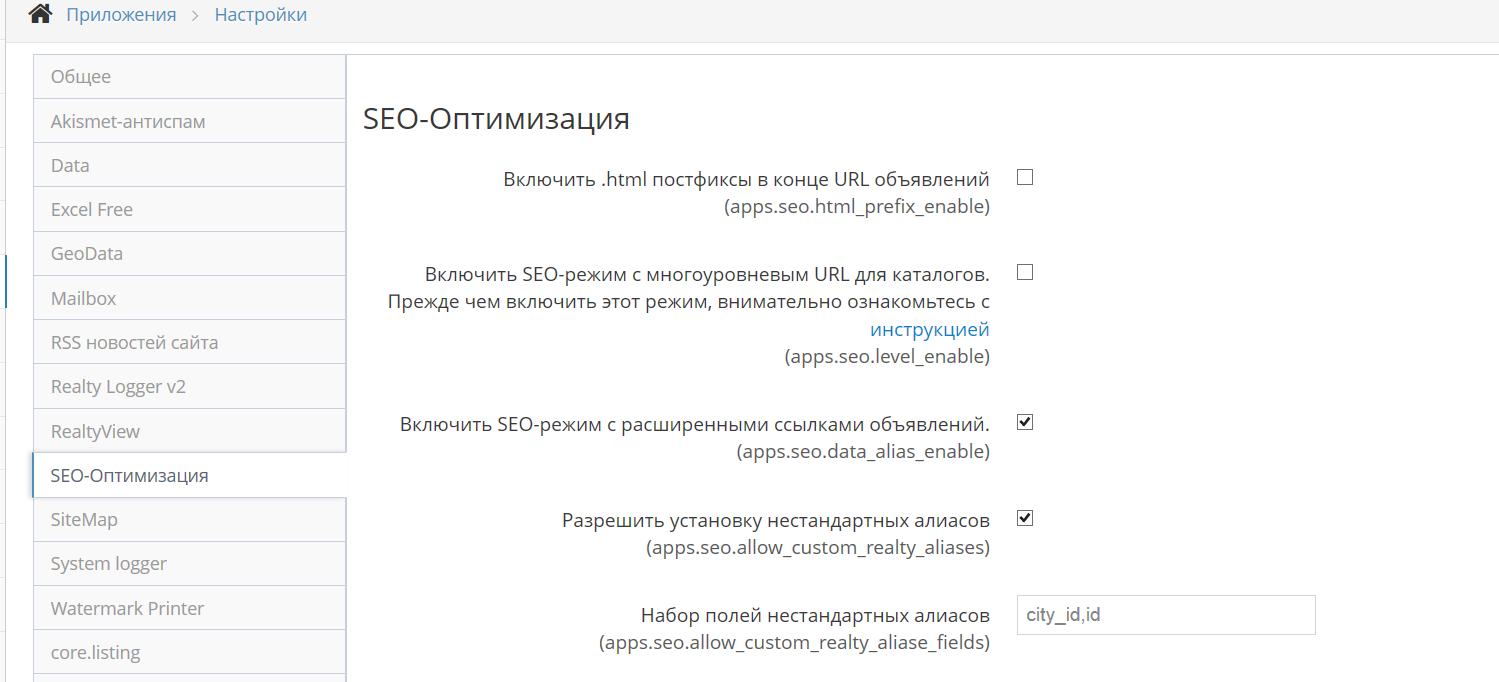Open the Akismet-антиспам tab
Screen dimensions: 1499x682
(x=190, y=121)
